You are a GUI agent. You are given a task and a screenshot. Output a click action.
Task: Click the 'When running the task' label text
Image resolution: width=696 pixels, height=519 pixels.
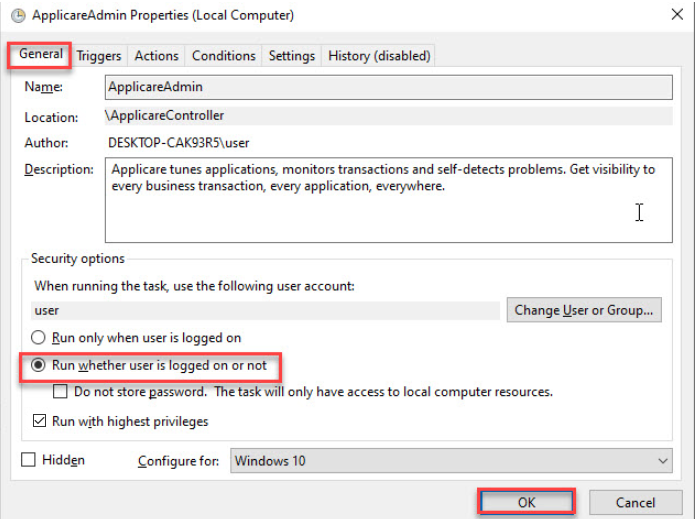coord(194,286)
